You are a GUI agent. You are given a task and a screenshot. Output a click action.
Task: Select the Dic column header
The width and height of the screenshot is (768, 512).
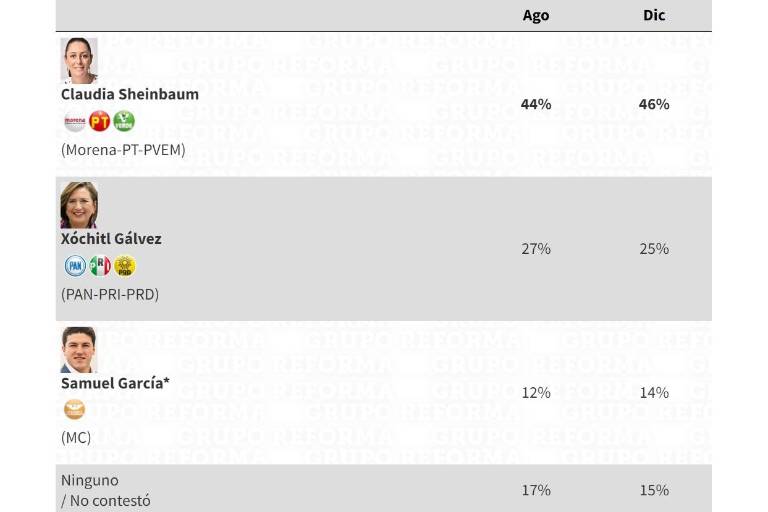(654, 15)
